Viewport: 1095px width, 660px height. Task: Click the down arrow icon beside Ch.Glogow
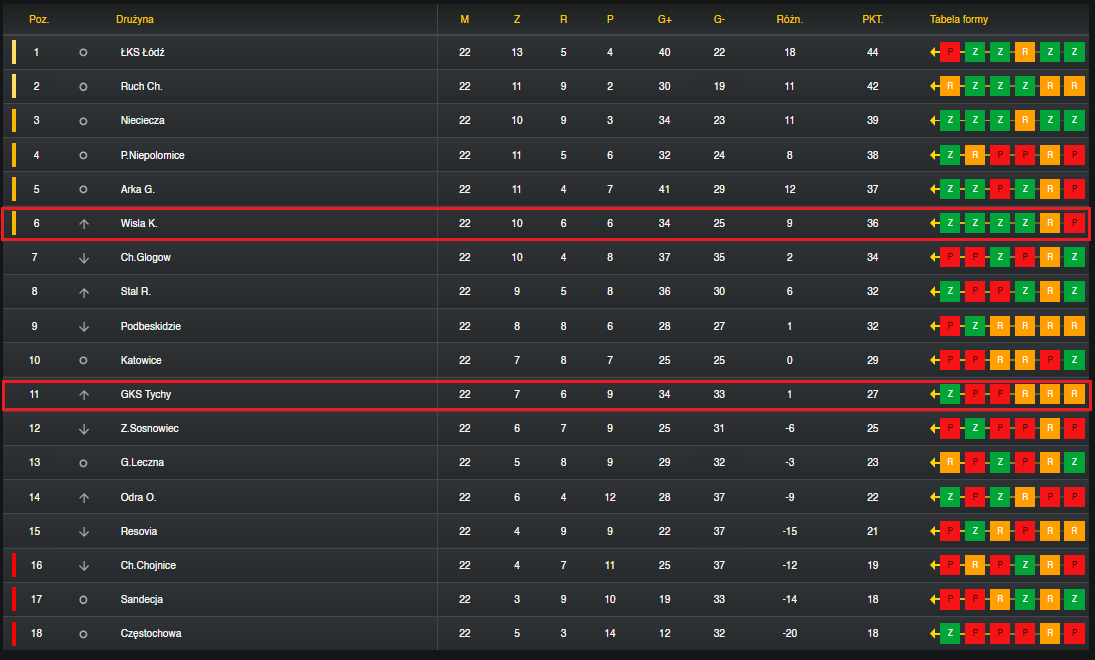point(84,258)
